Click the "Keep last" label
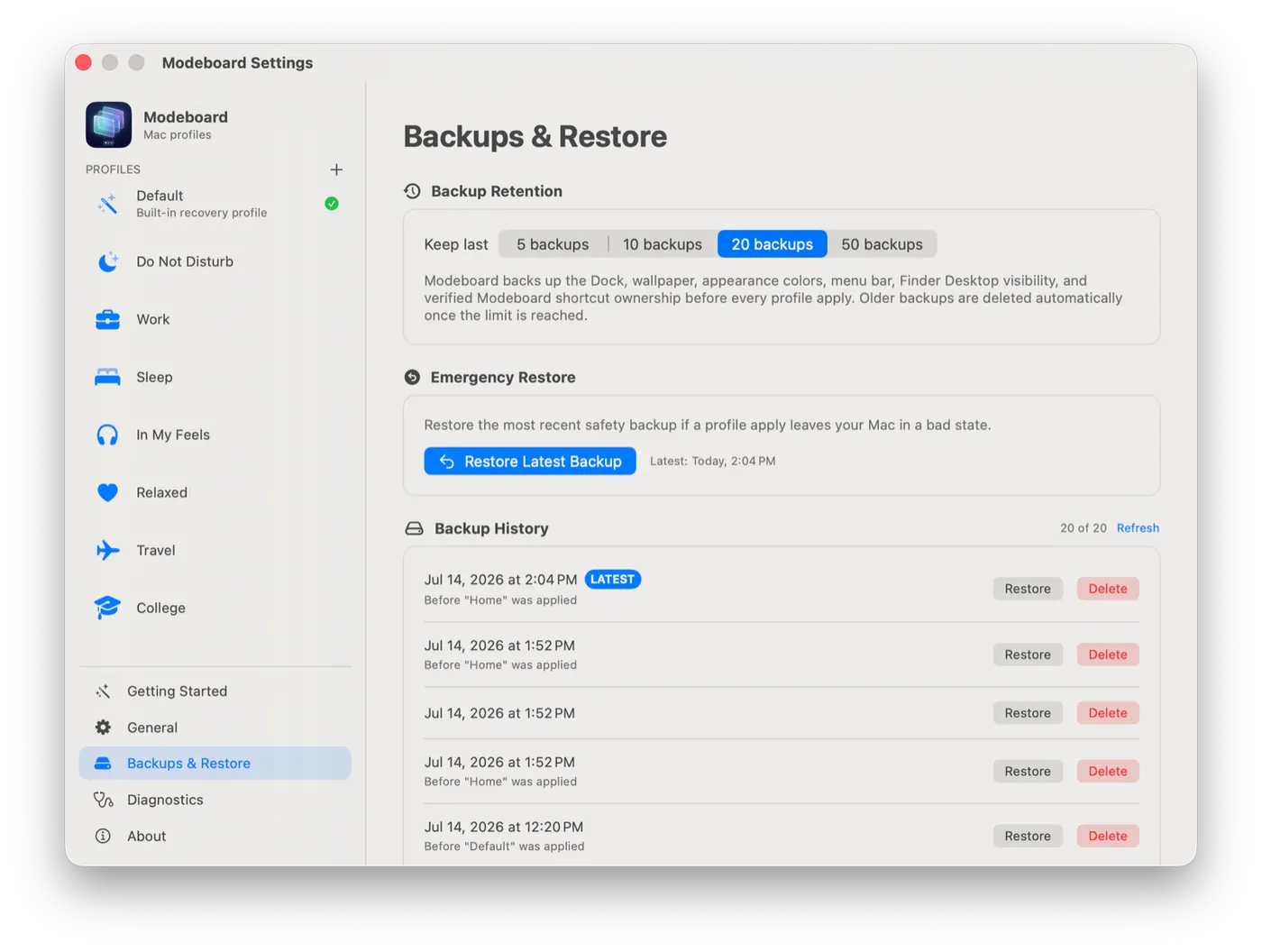This screenshot has width=1262, height=952. click(456, 244)
